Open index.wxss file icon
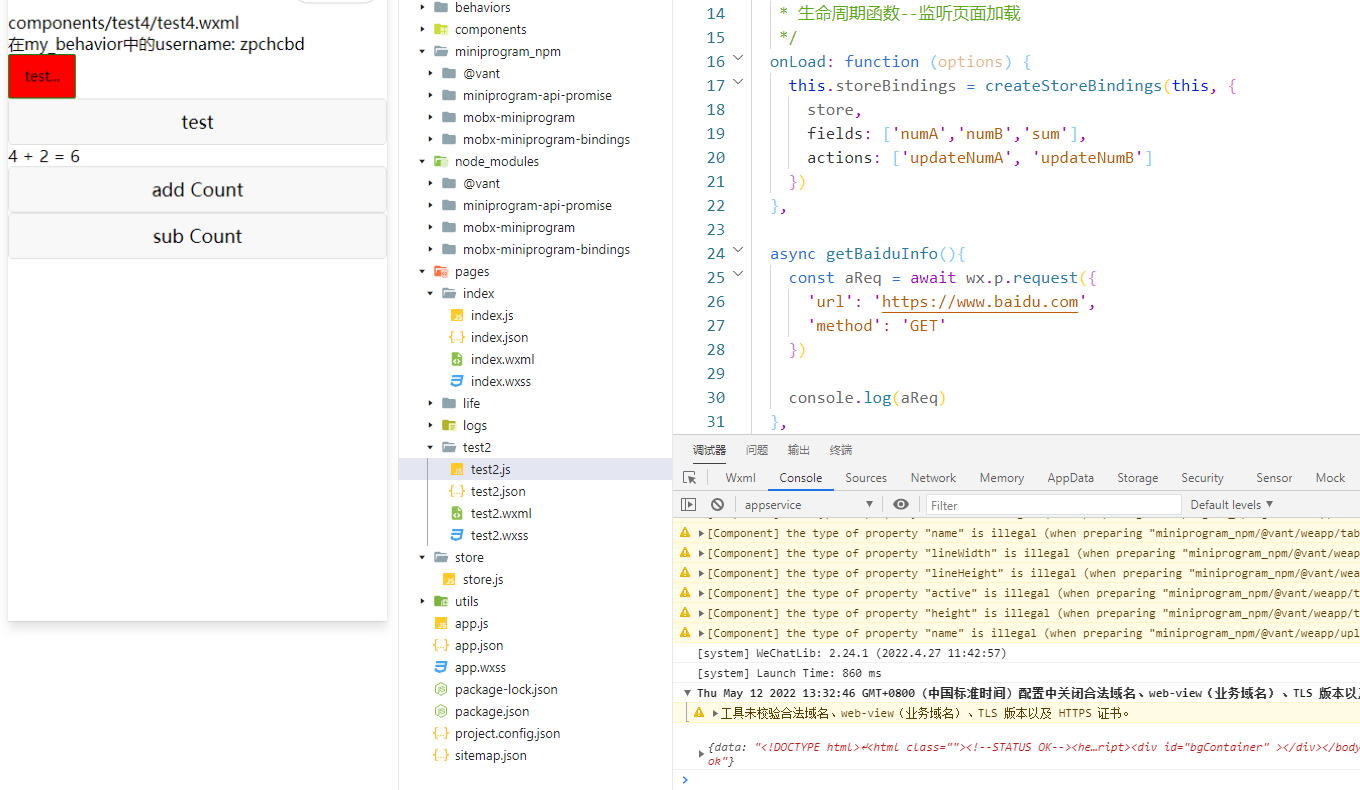 click(457, 382)
